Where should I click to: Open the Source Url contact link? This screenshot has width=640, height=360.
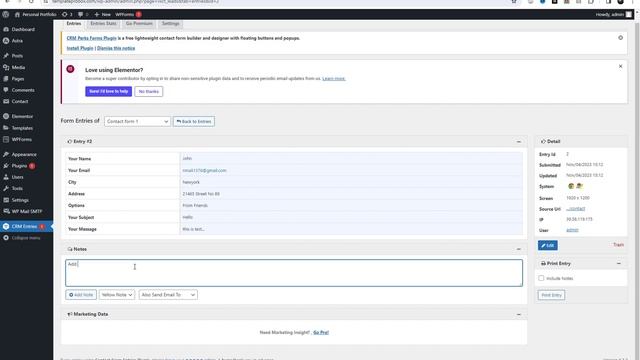576,209
